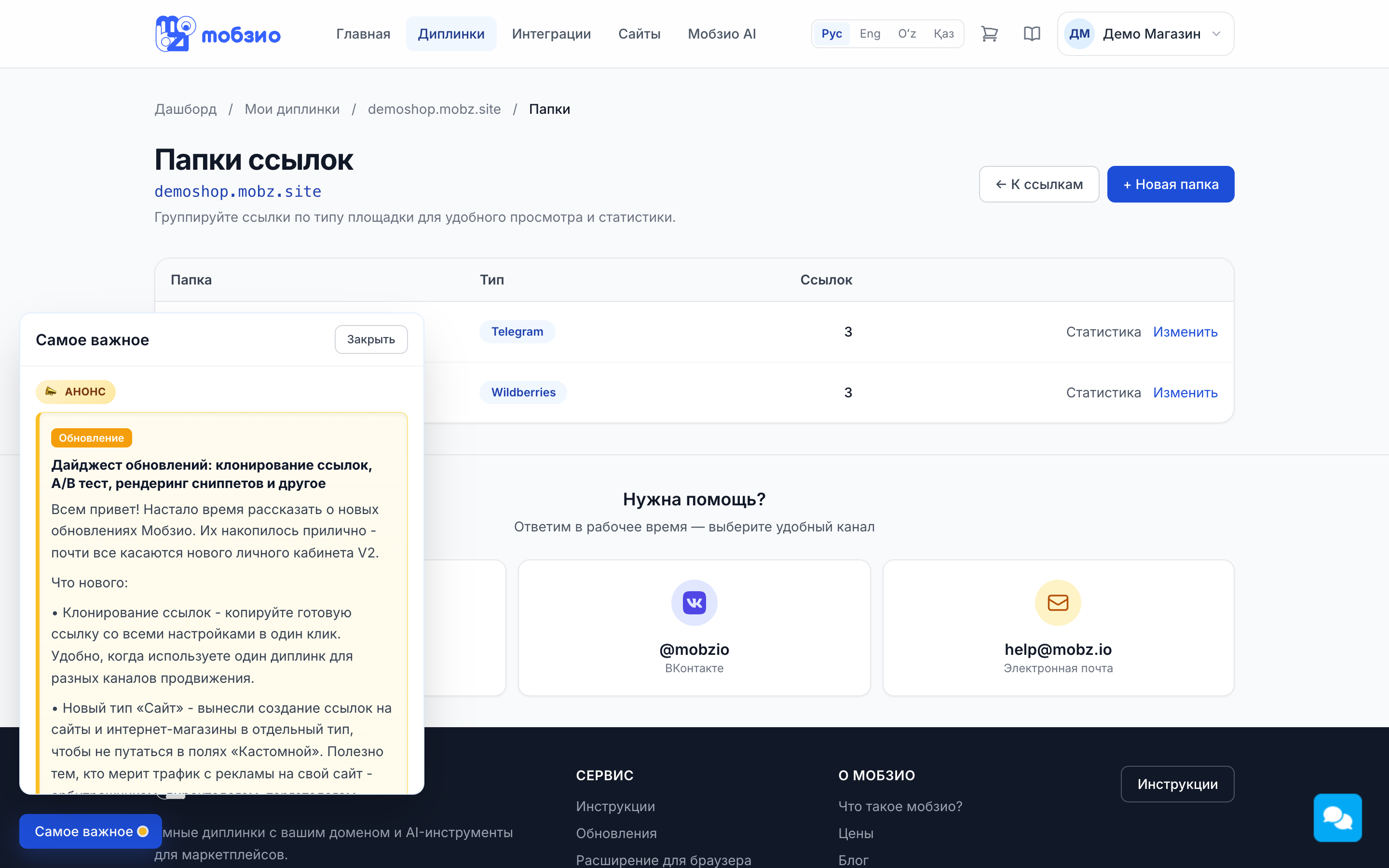This screenshot has width=1389, height=868.
Task: Click the Тип column header
Action: [492, 280]
